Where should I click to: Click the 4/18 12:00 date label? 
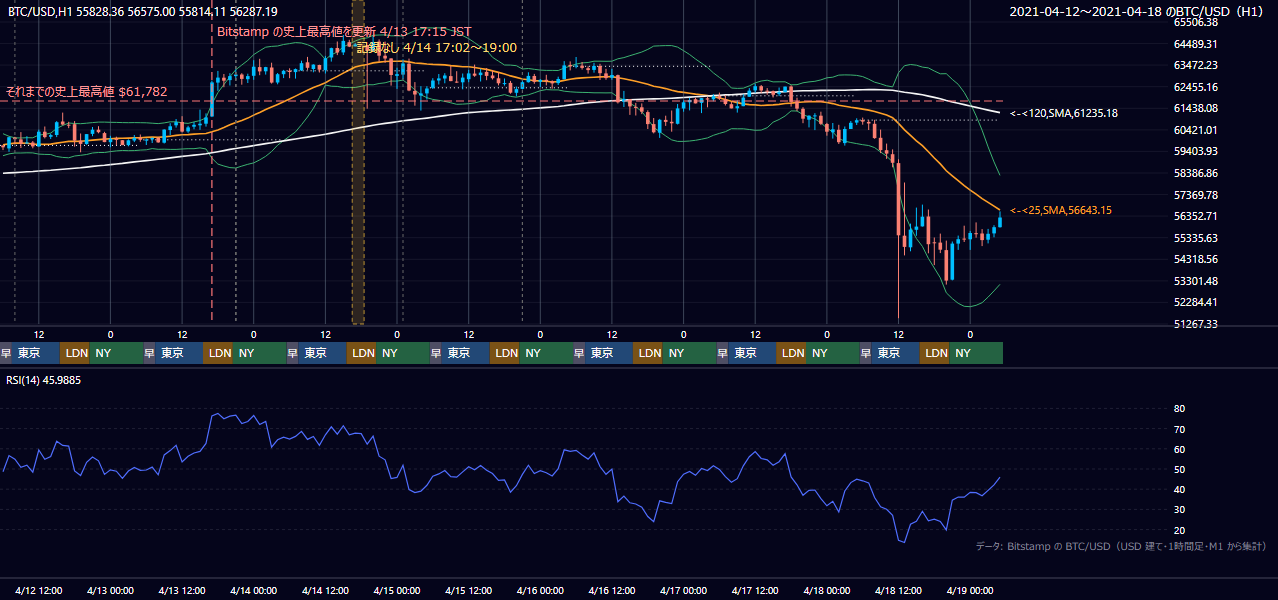click(x=899, y=590)
